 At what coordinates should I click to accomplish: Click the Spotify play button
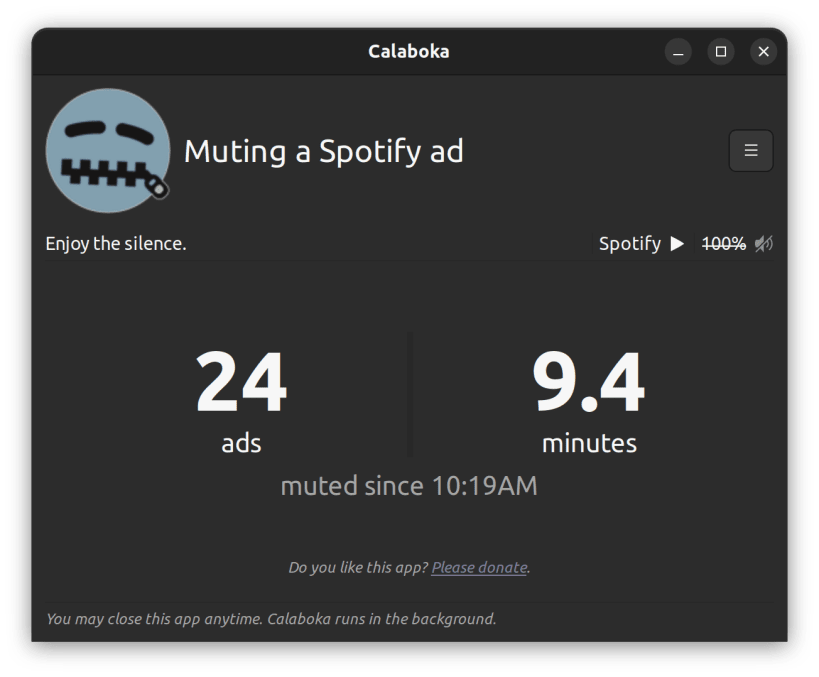(677, 243)
